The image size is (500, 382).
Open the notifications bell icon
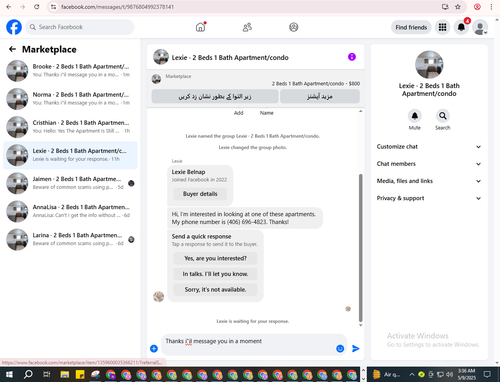coord(461,27)
